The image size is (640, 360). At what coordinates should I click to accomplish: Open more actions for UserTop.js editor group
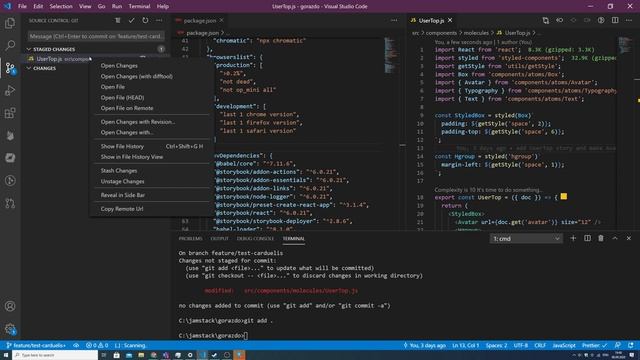pos(629,20)
